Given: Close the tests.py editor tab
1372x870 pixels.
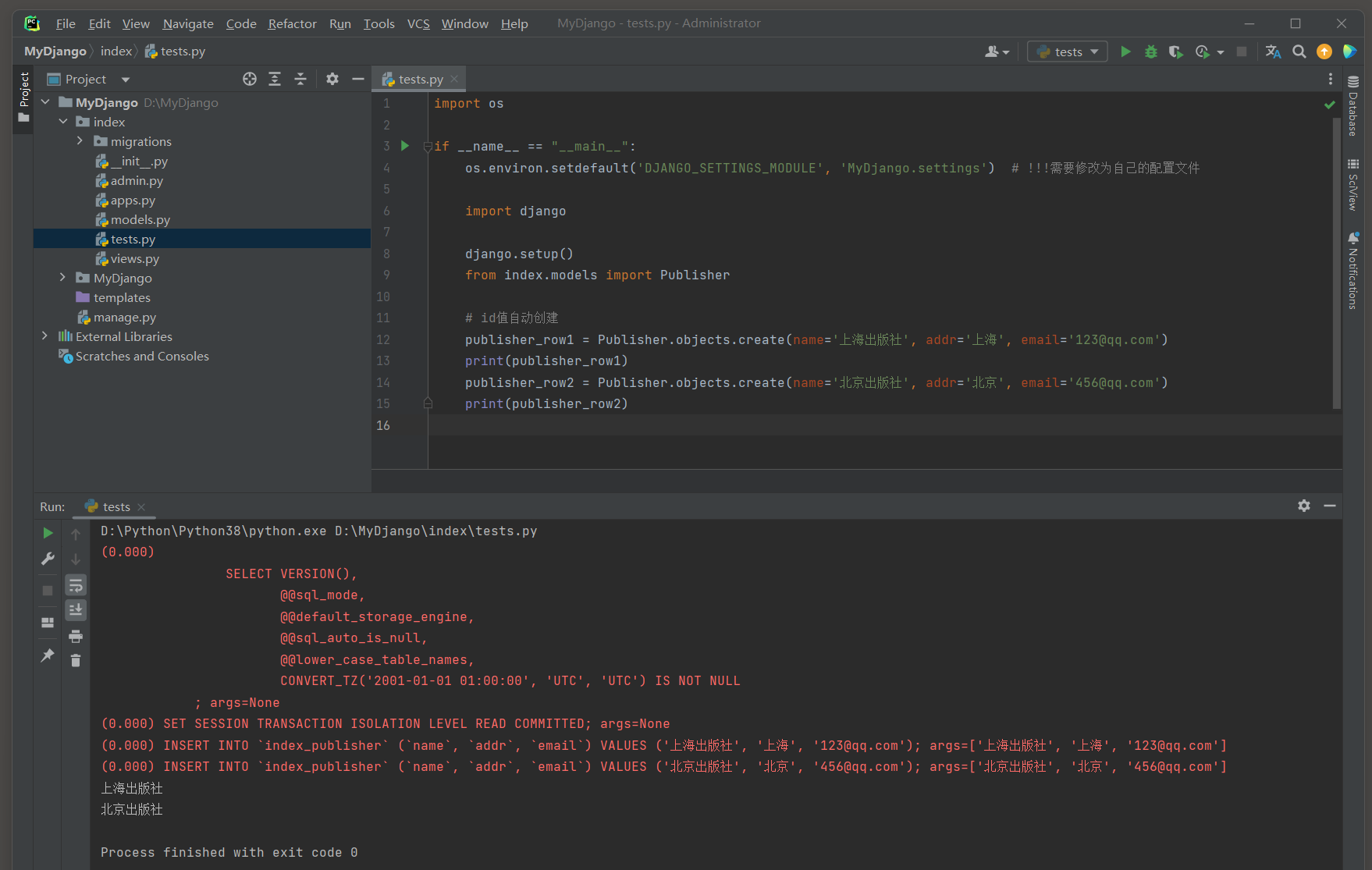Looking at the screenshot, I should (x=454, y=79).
